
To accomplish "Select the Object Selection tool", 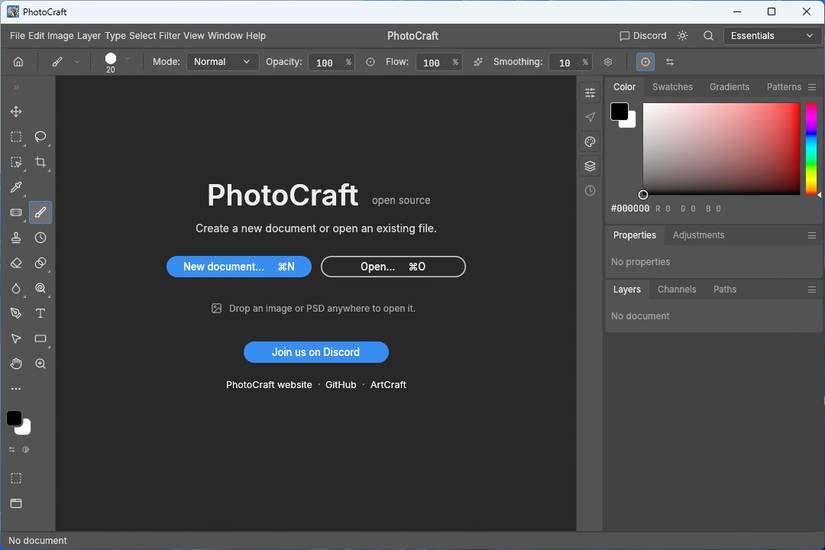I will (16, 162).
